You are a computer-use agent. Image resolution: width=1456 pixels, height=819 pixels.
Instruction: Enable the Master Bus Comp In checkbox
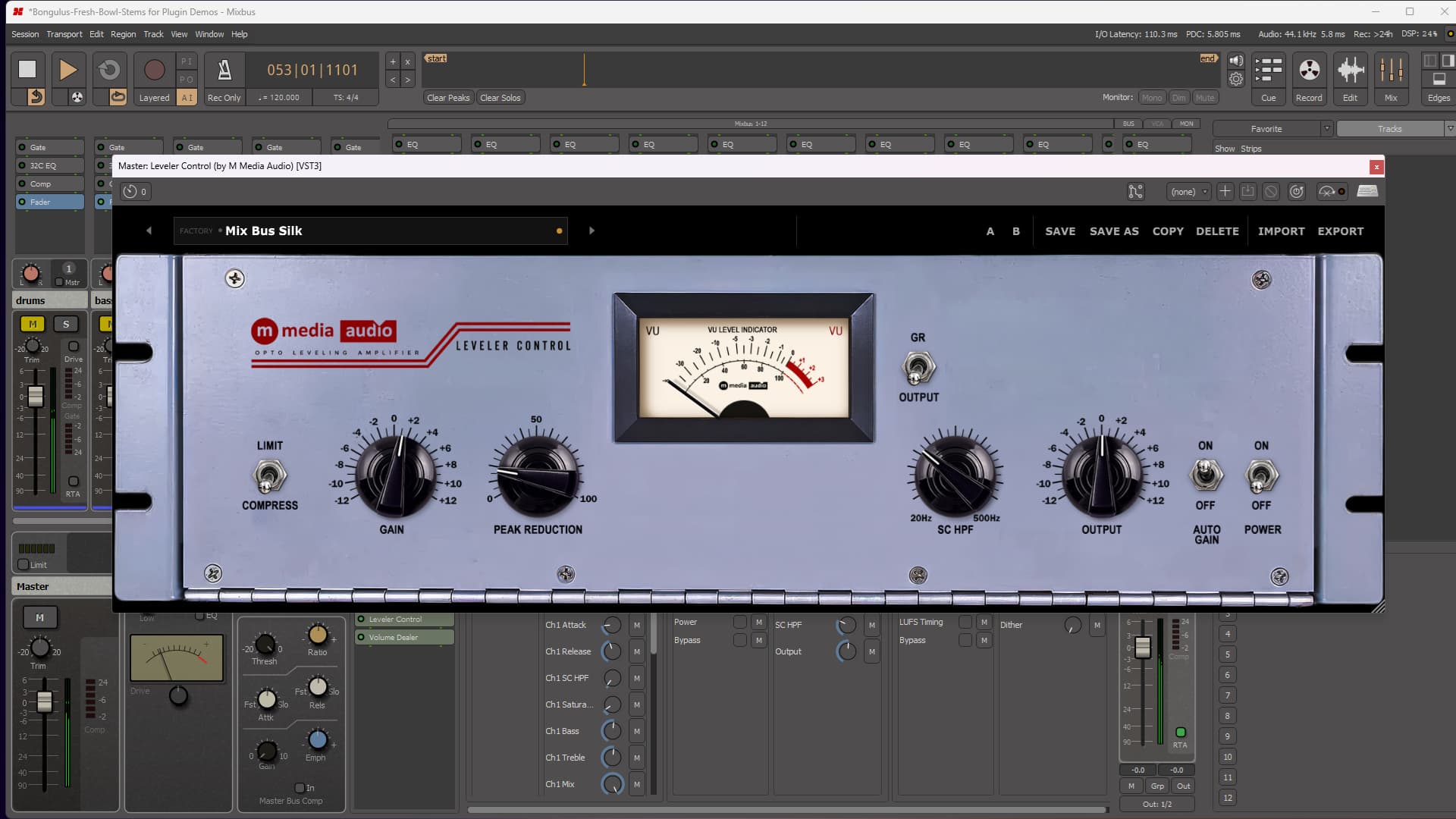[300, 788]
